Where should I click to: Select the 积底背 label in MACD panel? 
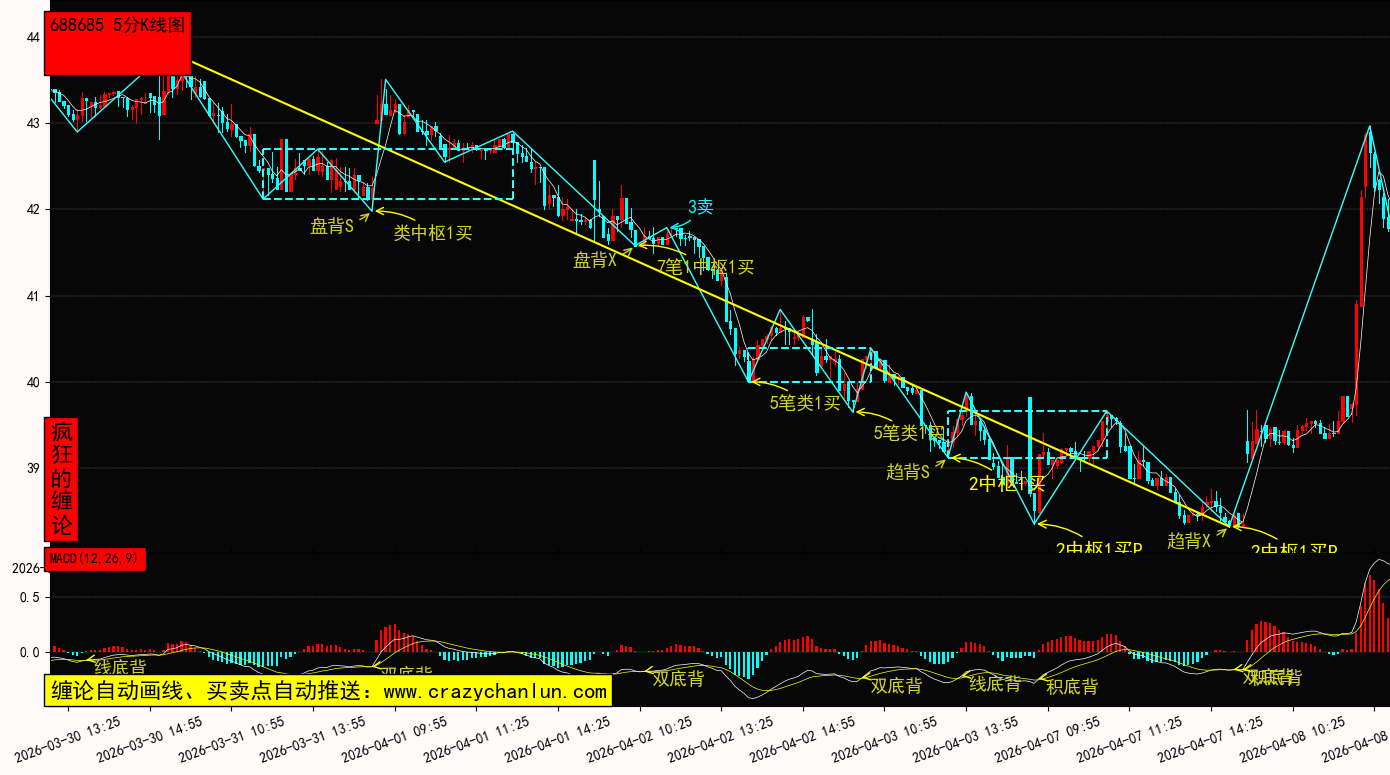coord(1072,687)
